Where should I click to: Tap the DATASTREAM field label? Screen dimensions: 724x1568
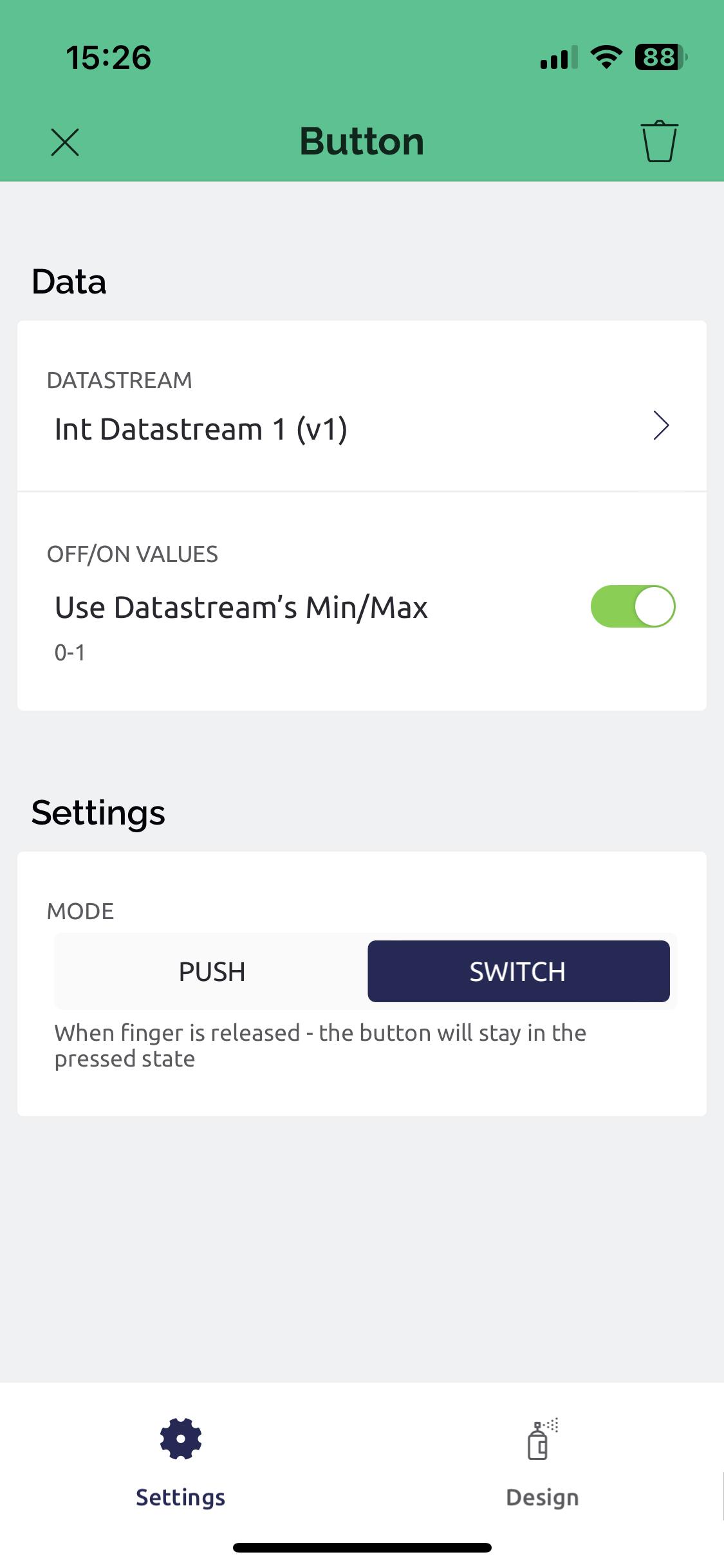[120, 380]
